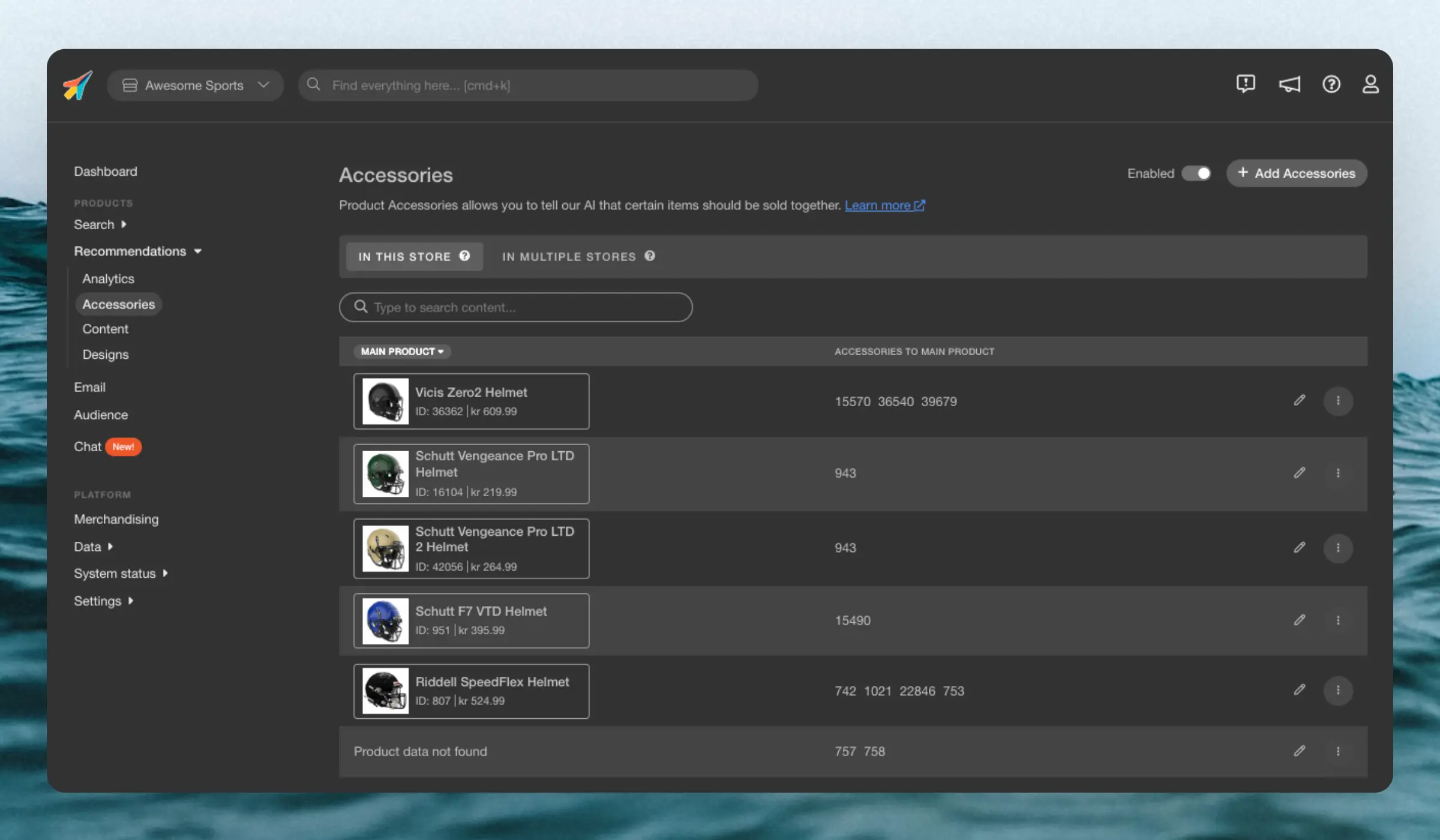Toggle the Enabled switch for Accessories
This screenshot has height=840, width=1440.
tap(1196, 173)
